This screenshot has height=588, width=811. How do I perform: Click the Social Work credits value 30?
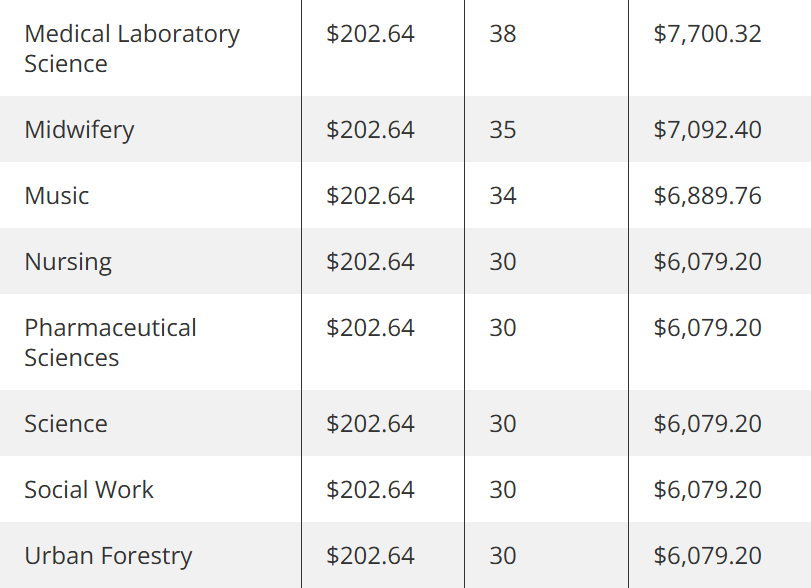[503, 490]
